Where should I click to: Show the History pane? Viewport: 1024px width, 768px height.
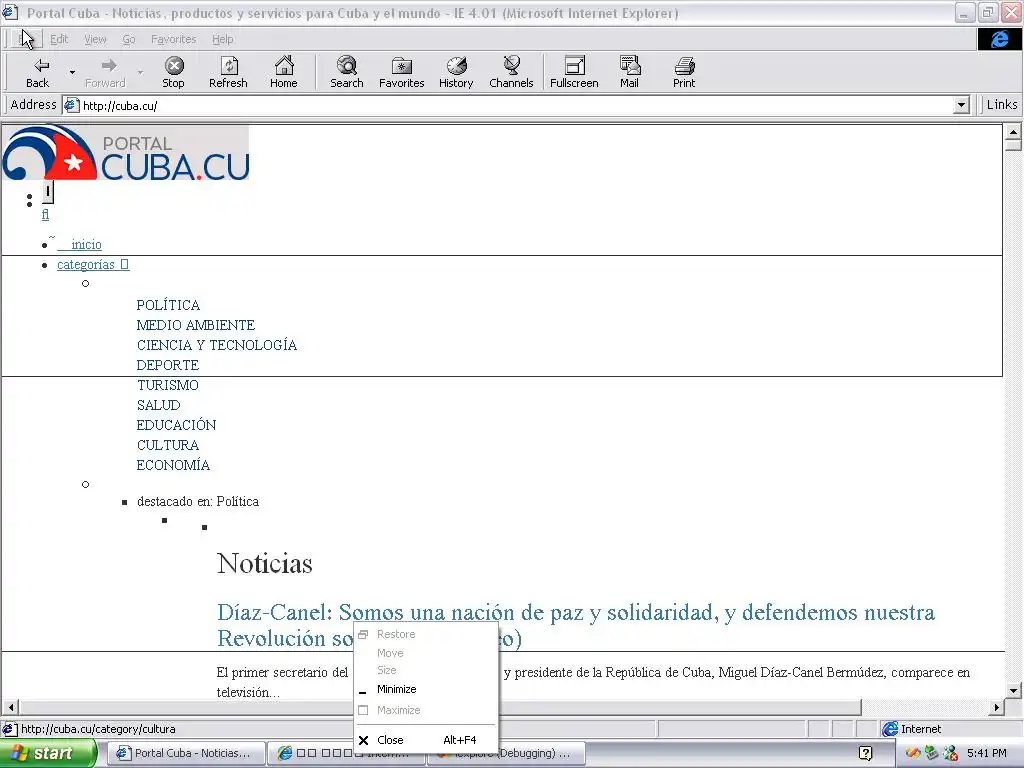[x=456, y=72]
